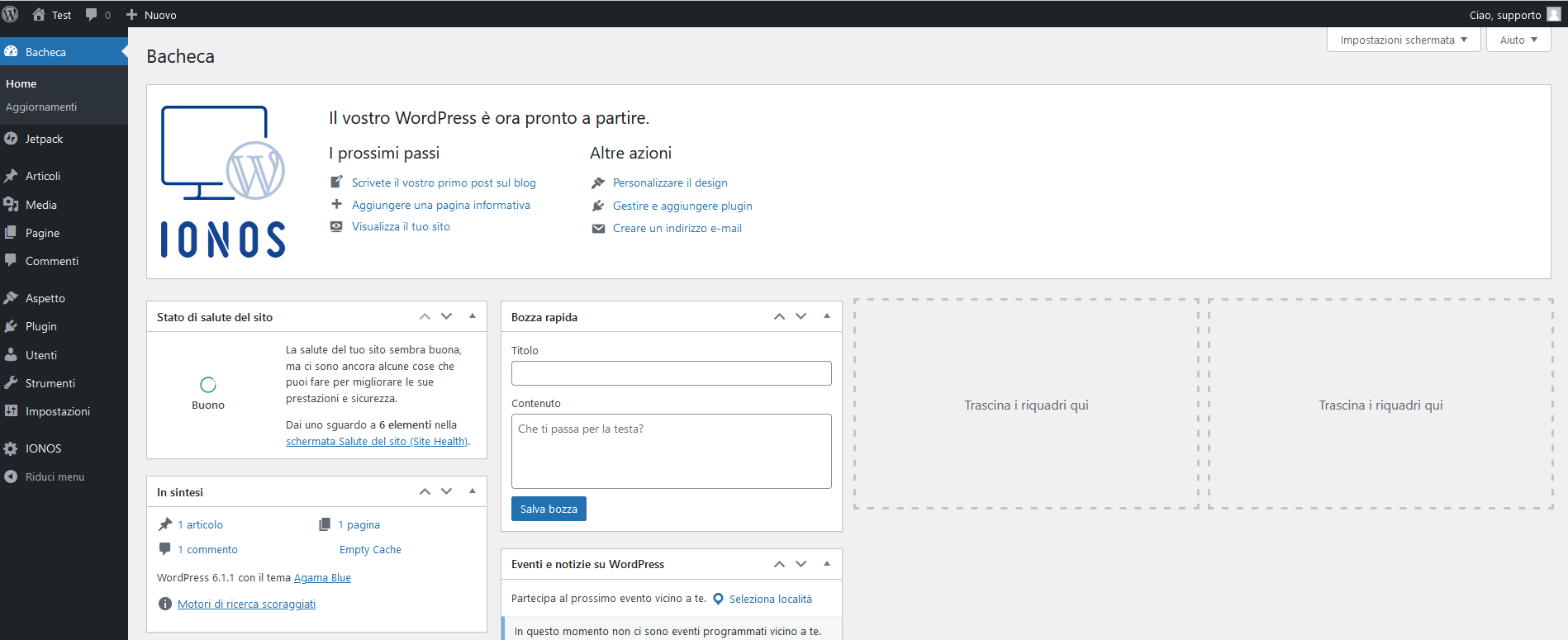Move Eventi e notizie panel down
This screenshot has width=1568, height=640.
[801, 564]
